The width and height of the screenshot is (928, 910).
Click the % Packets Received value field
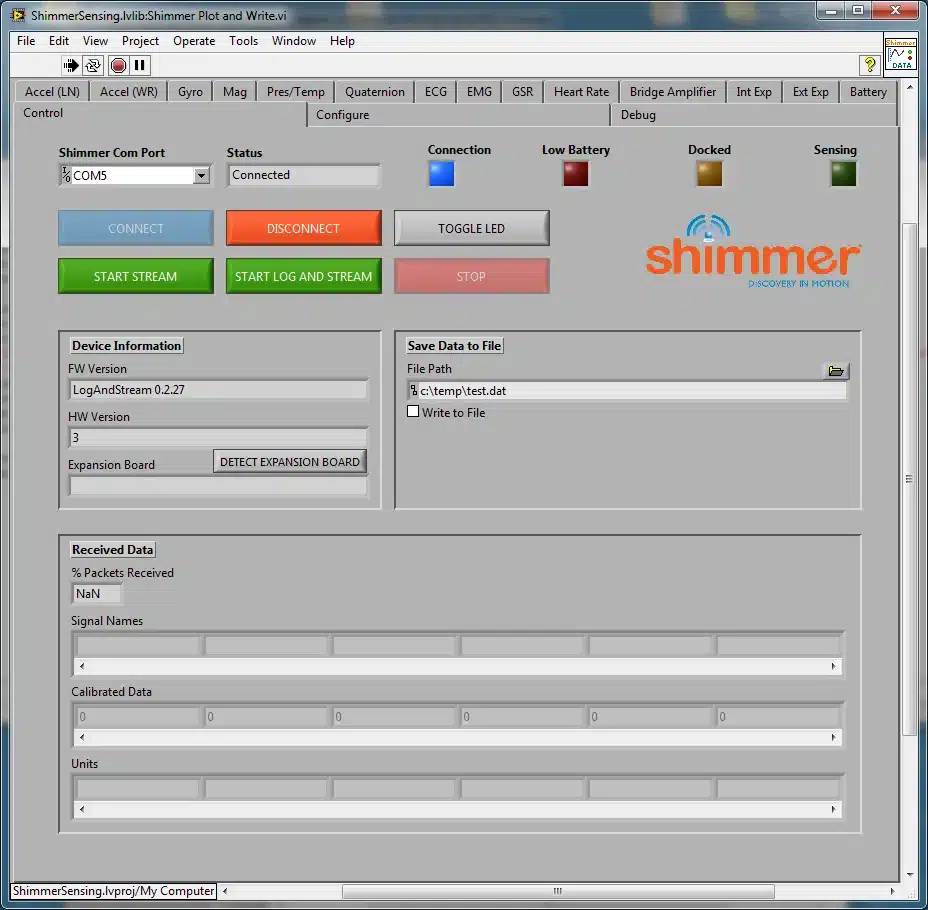96,593
